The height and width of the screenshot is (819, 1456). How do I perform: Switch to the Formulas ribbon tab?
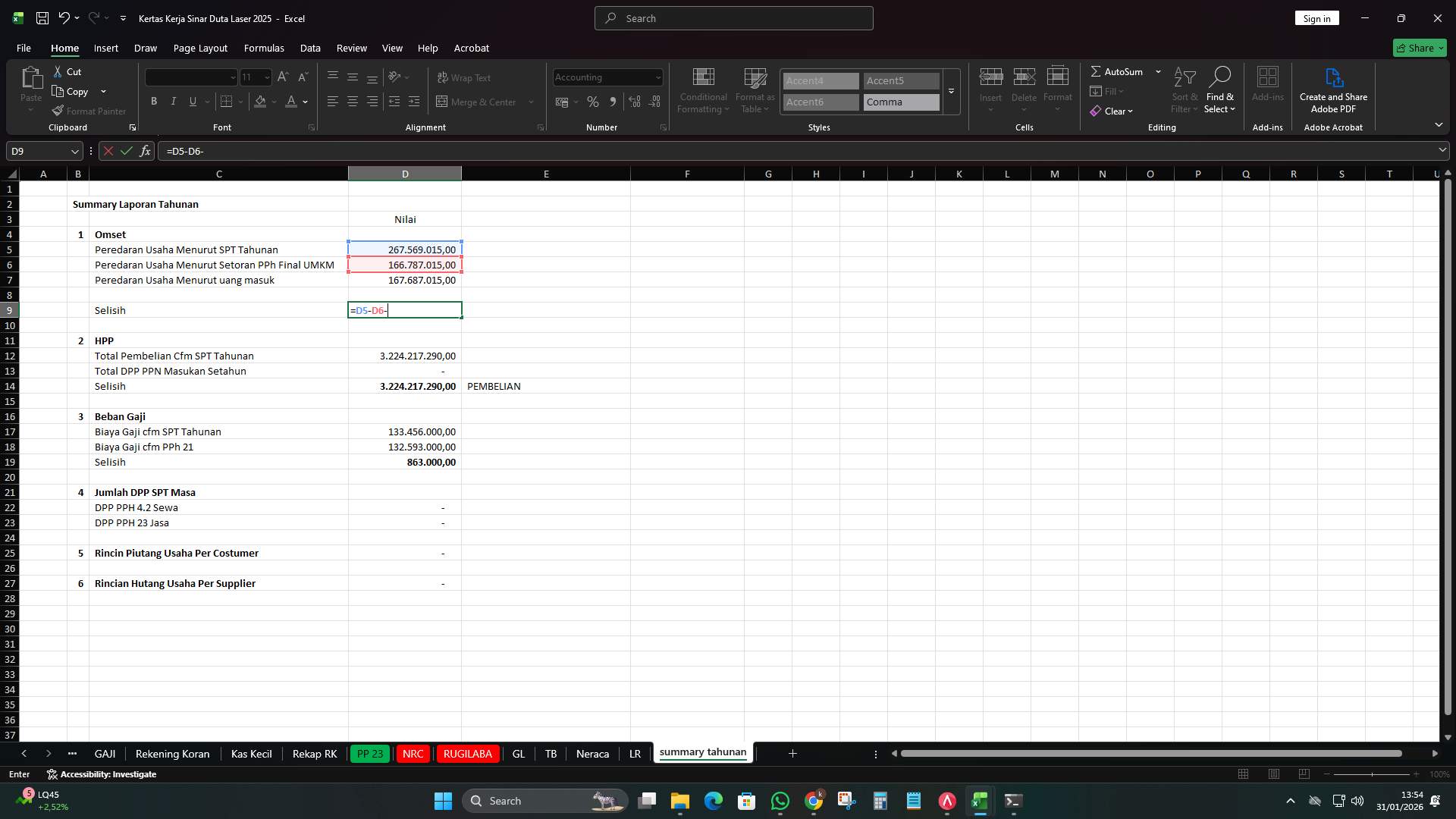264,48
